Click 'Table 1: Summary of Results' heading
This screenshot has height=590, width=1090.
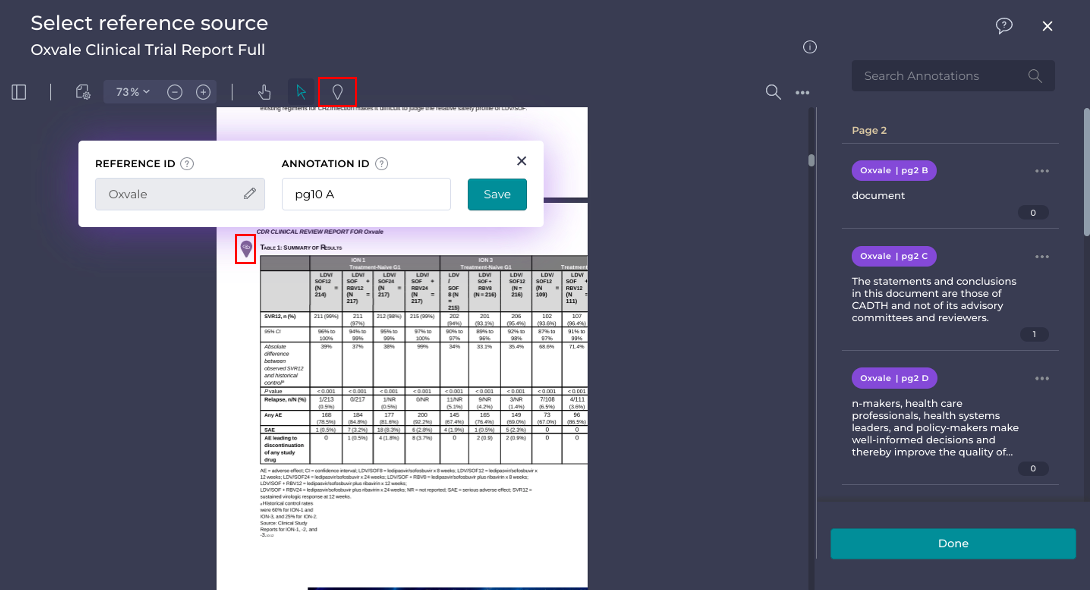point(300,247)
